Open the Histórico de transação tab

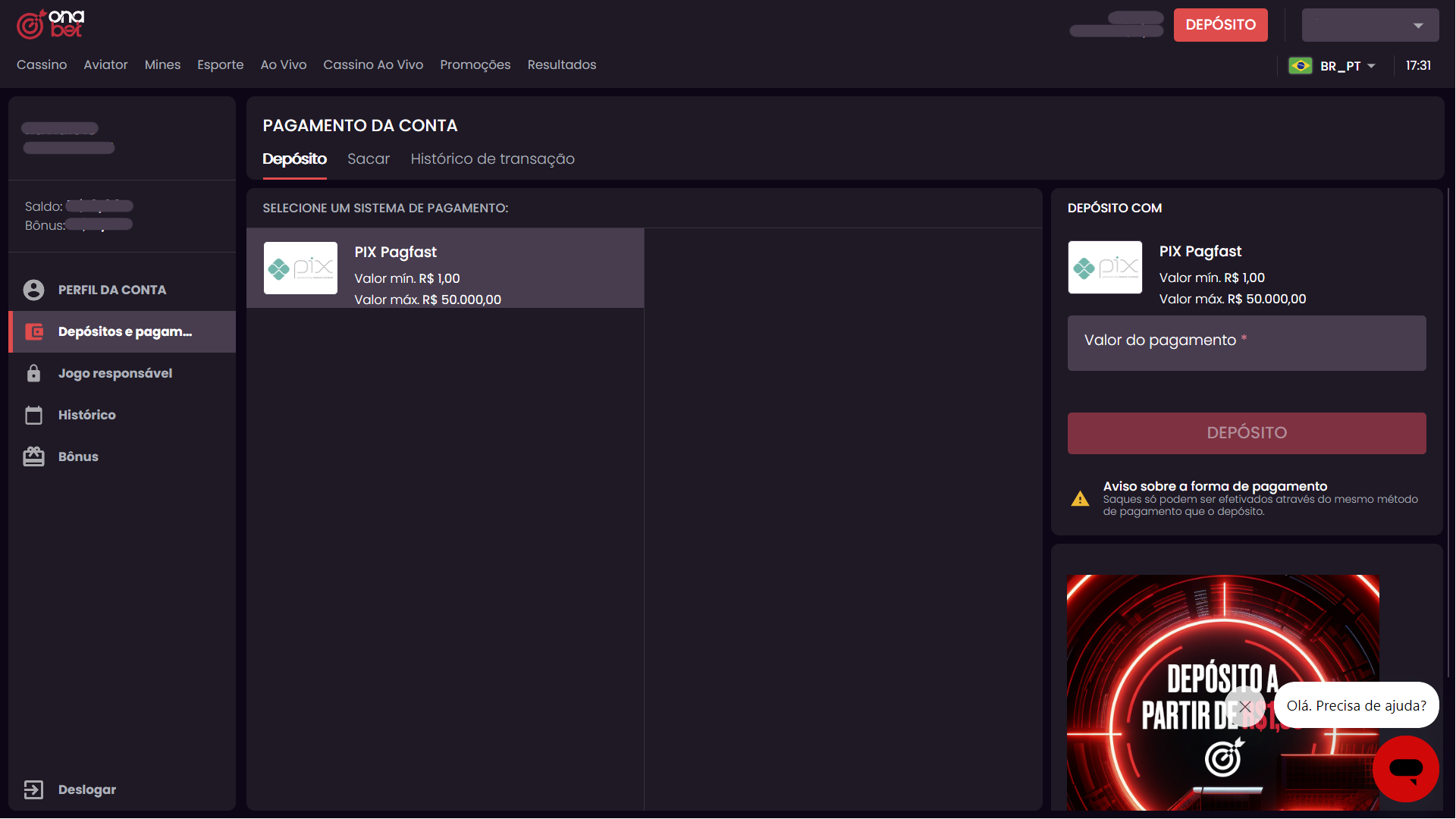492,159
